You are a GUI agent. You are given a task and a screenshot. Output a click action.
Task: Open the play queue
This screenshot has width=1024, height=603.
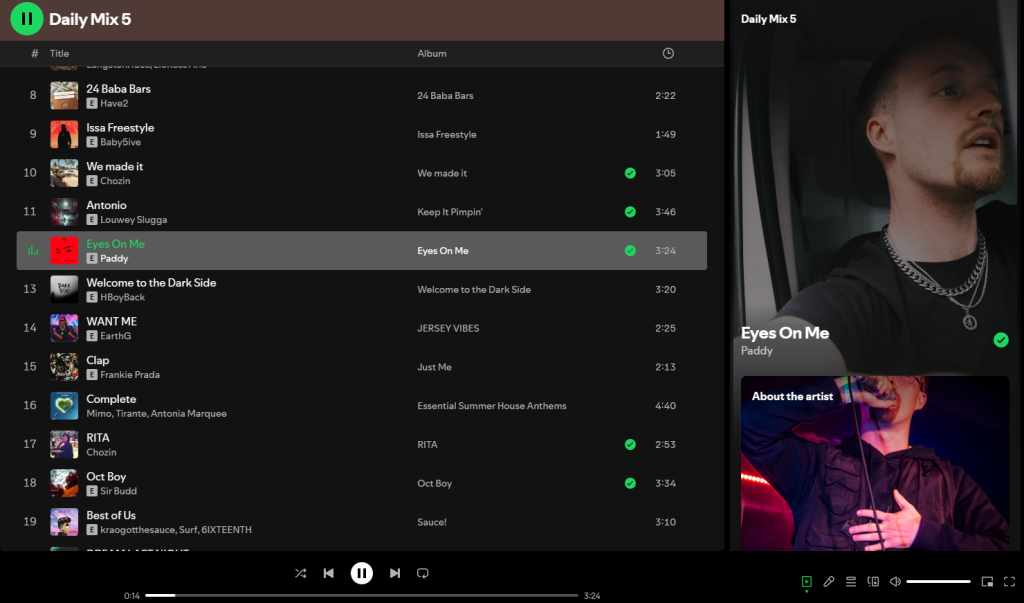tap(851, 581)
